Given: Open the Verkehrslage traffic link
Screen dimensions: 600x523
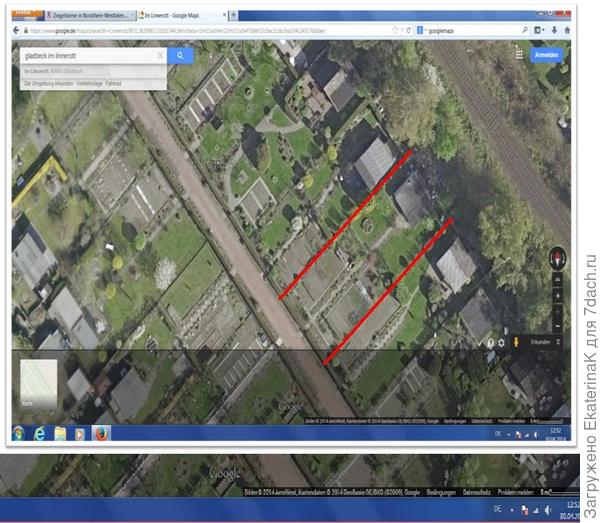Looking at the screenshot, I should click(90, 84).
